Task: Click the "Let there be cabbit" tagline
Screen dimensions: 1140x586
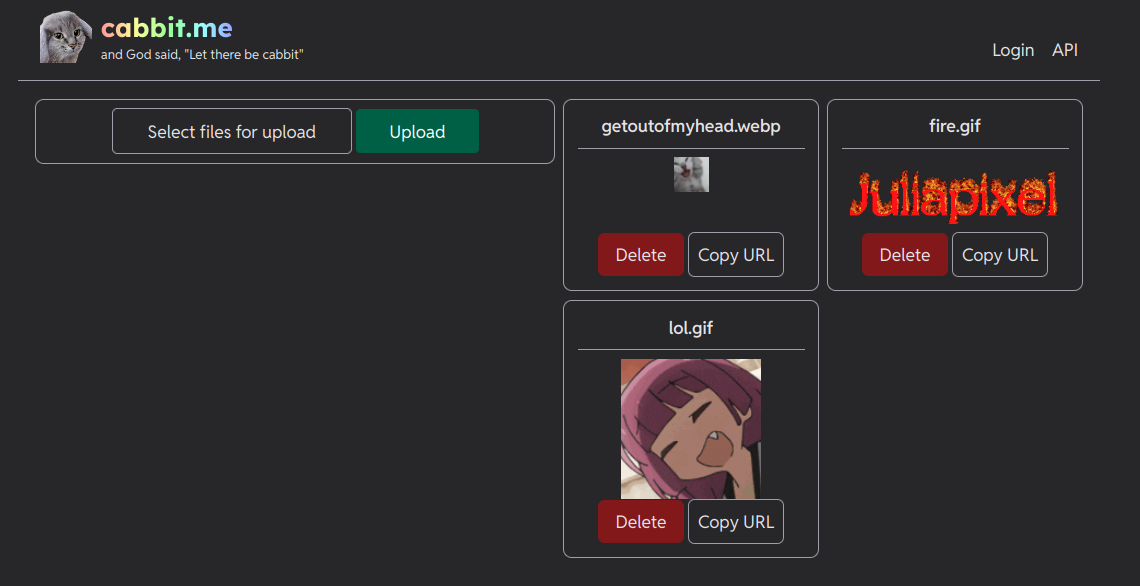Action: tap(202, 55)
